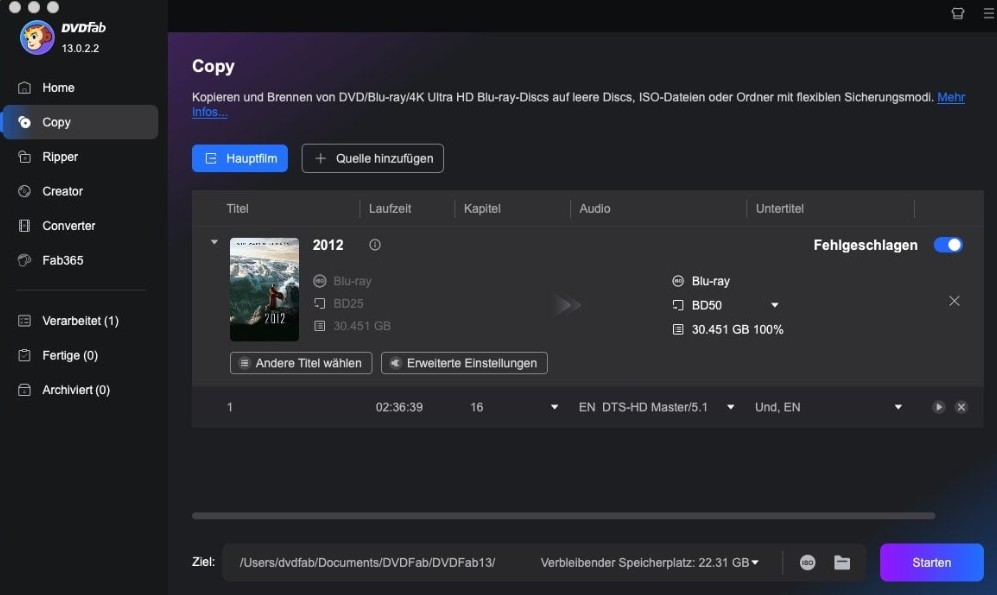The height and width of the screenshot is (595, 997).
Task: Click the 2012 movie poster thumbnail
Action: pos(264,289)
